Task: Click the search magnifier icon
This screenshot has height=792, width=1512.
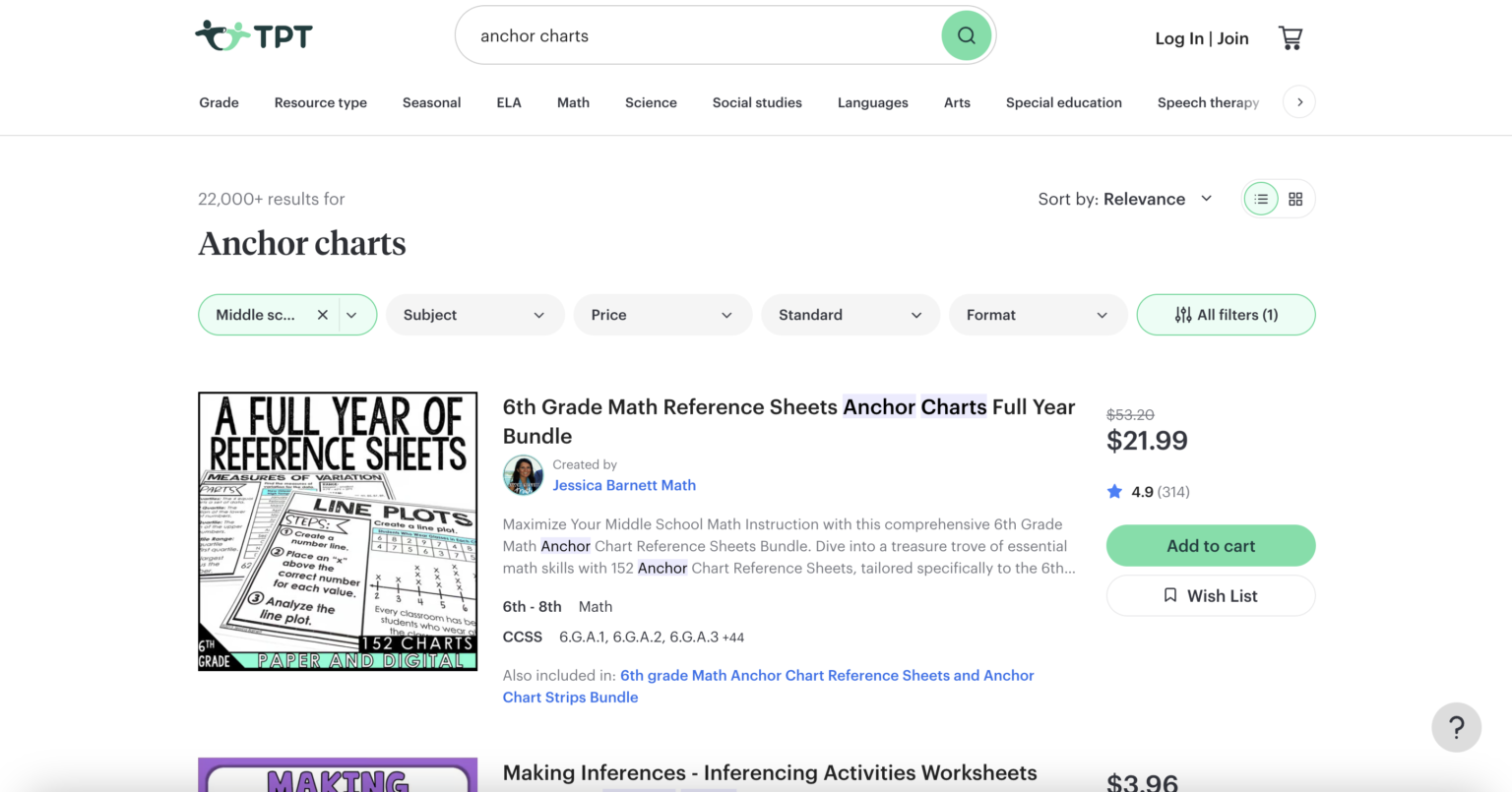Action: [966, 34]
